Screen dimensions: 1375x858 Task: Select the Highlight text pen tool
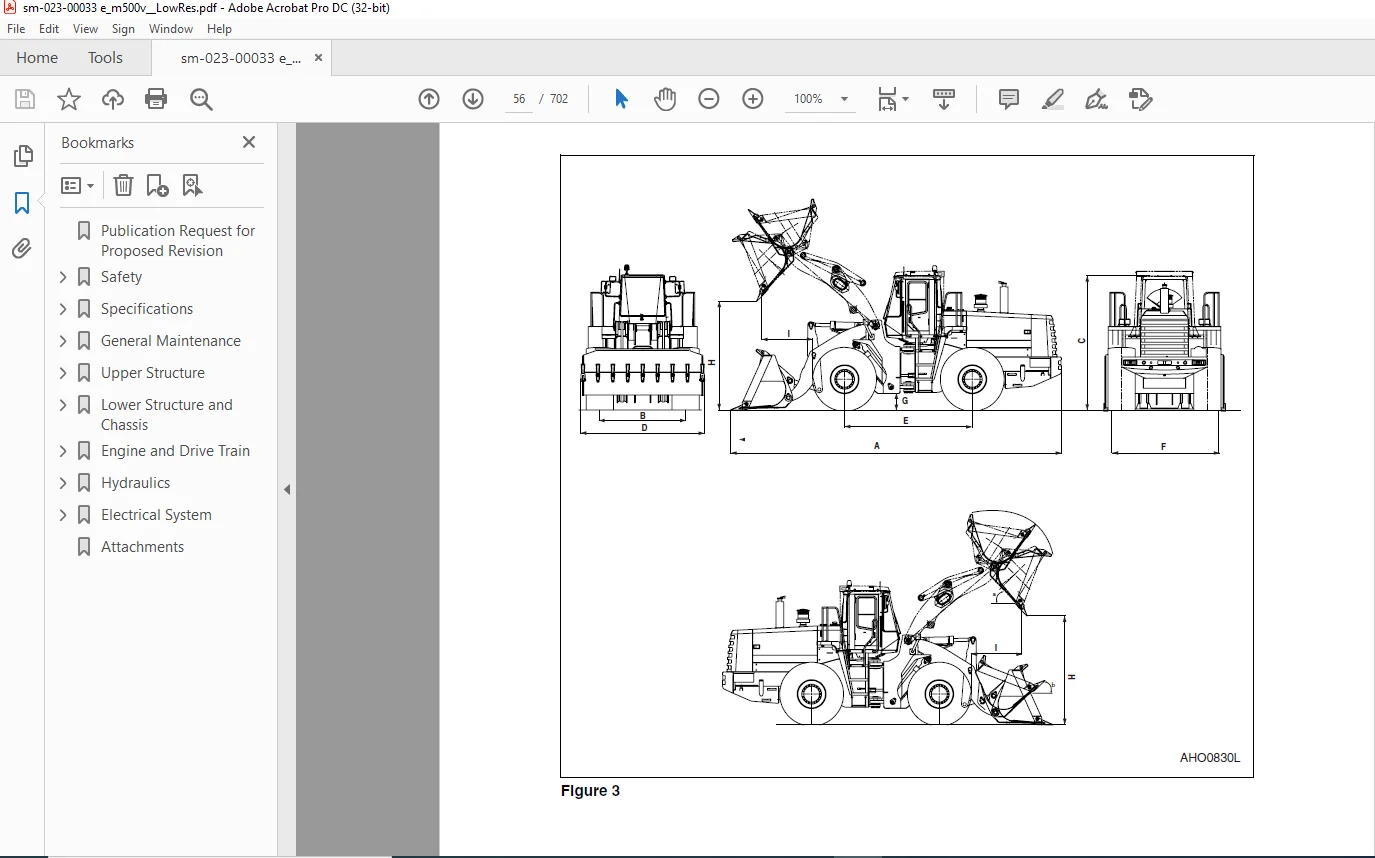[x=1053, y=99]
